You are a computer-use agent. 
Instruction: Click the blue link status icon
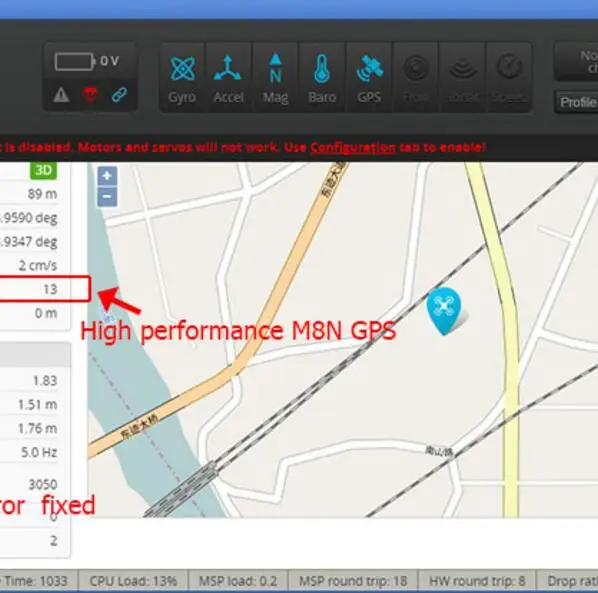click(x=119, y=95)
